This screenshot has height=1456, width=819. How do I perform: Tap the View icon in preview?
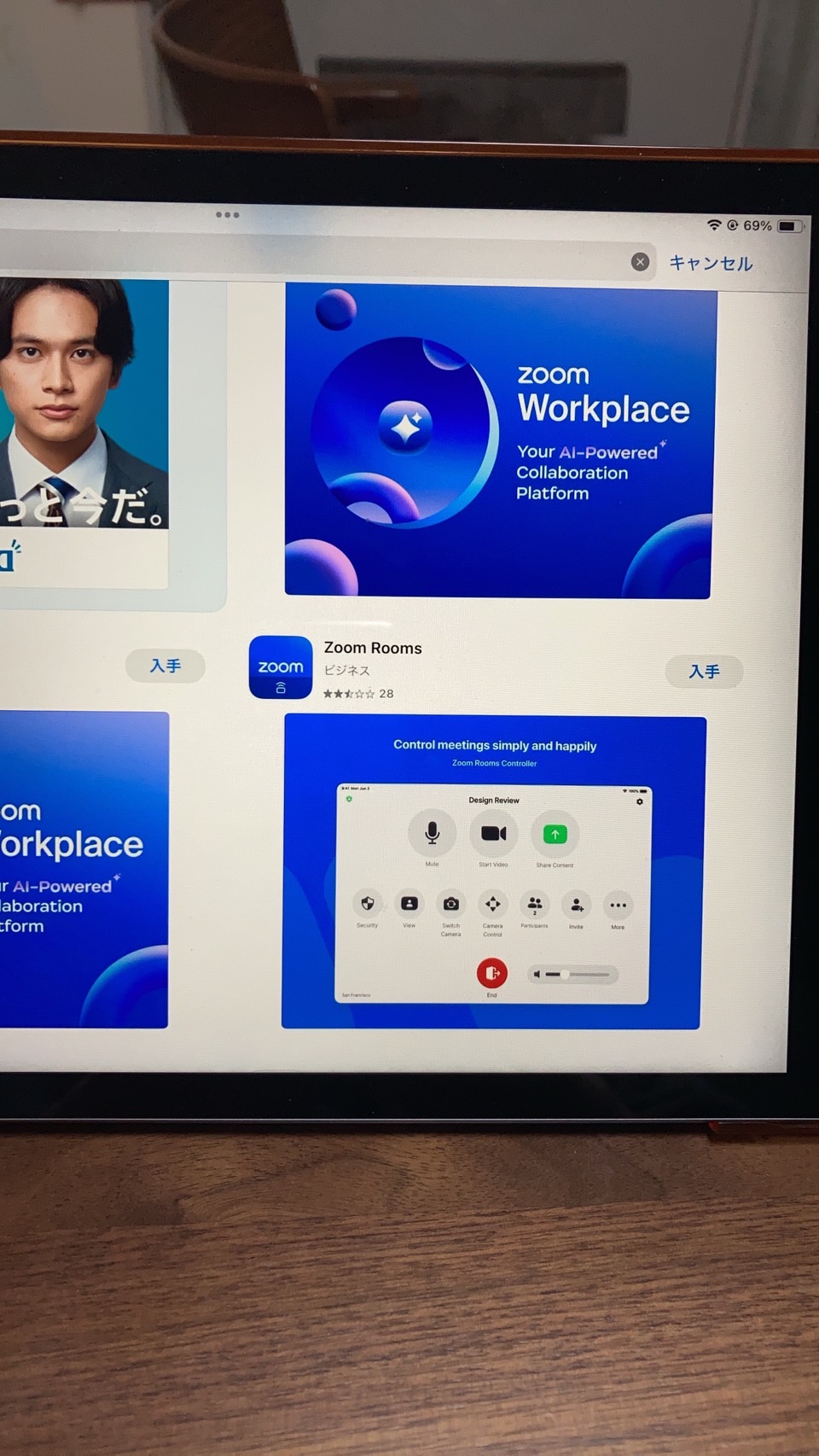[409, 903]
